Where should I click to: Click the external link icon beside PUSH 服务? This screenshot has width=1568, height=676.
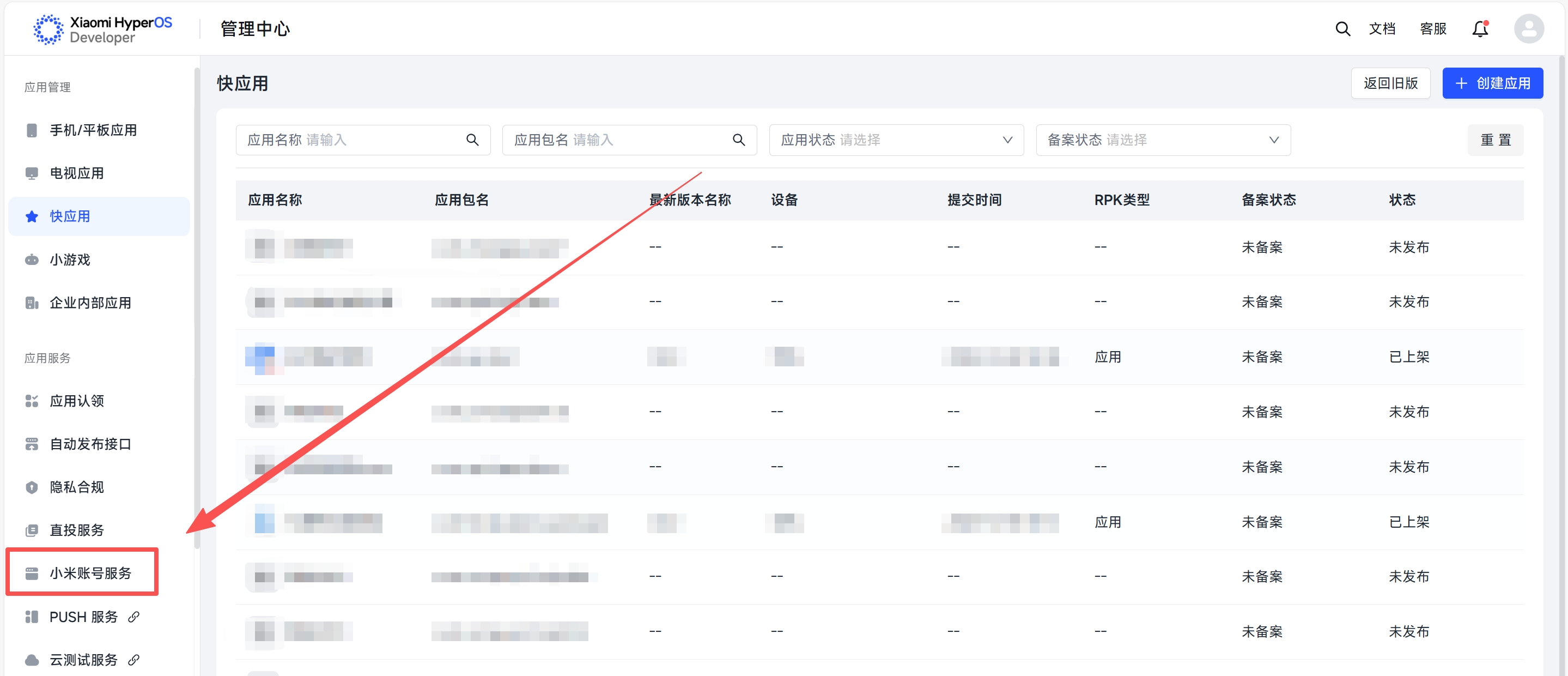pos(134,617)
